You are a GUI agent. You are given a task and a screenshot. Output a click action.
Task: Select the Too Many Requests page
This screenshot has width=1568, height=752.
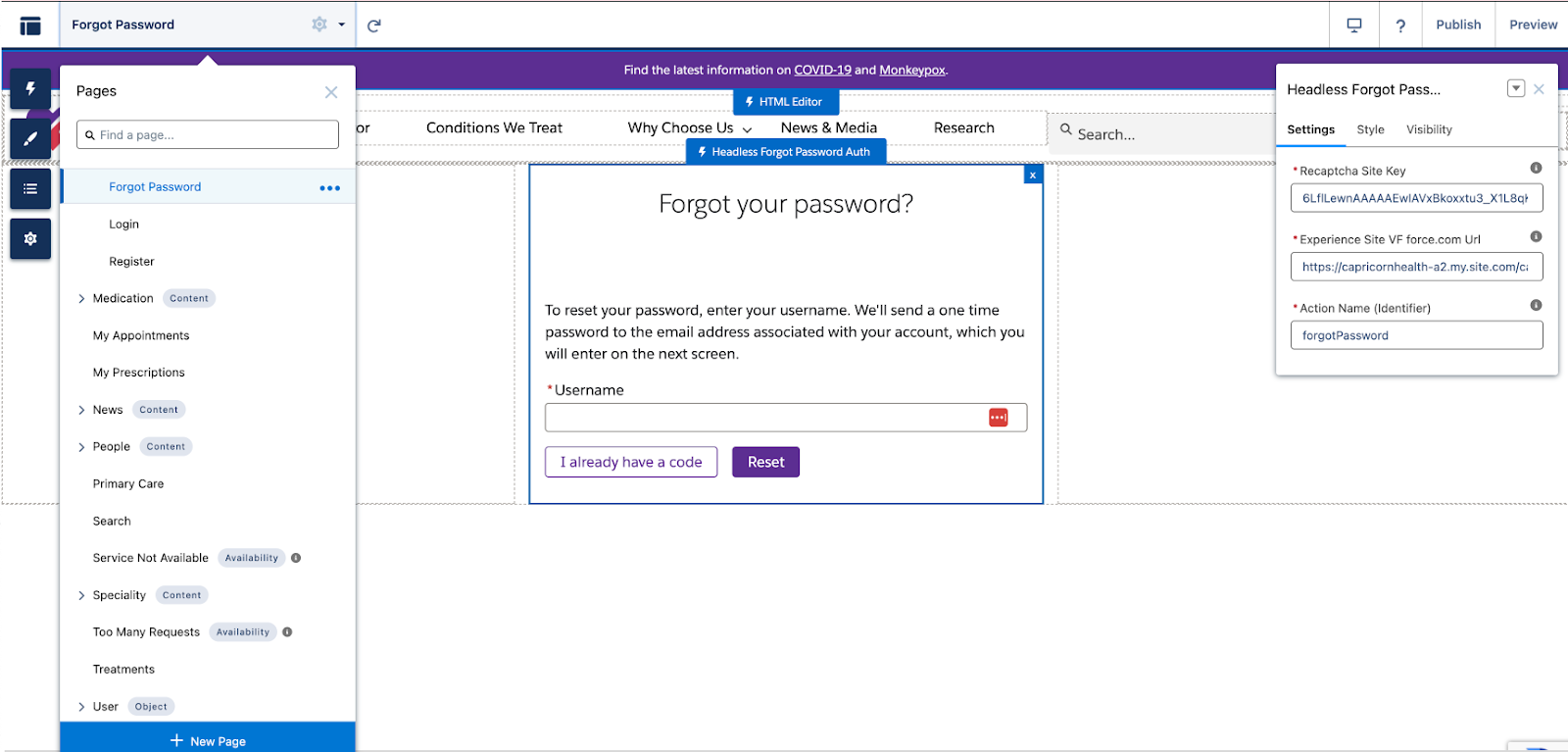coord(146,632)
